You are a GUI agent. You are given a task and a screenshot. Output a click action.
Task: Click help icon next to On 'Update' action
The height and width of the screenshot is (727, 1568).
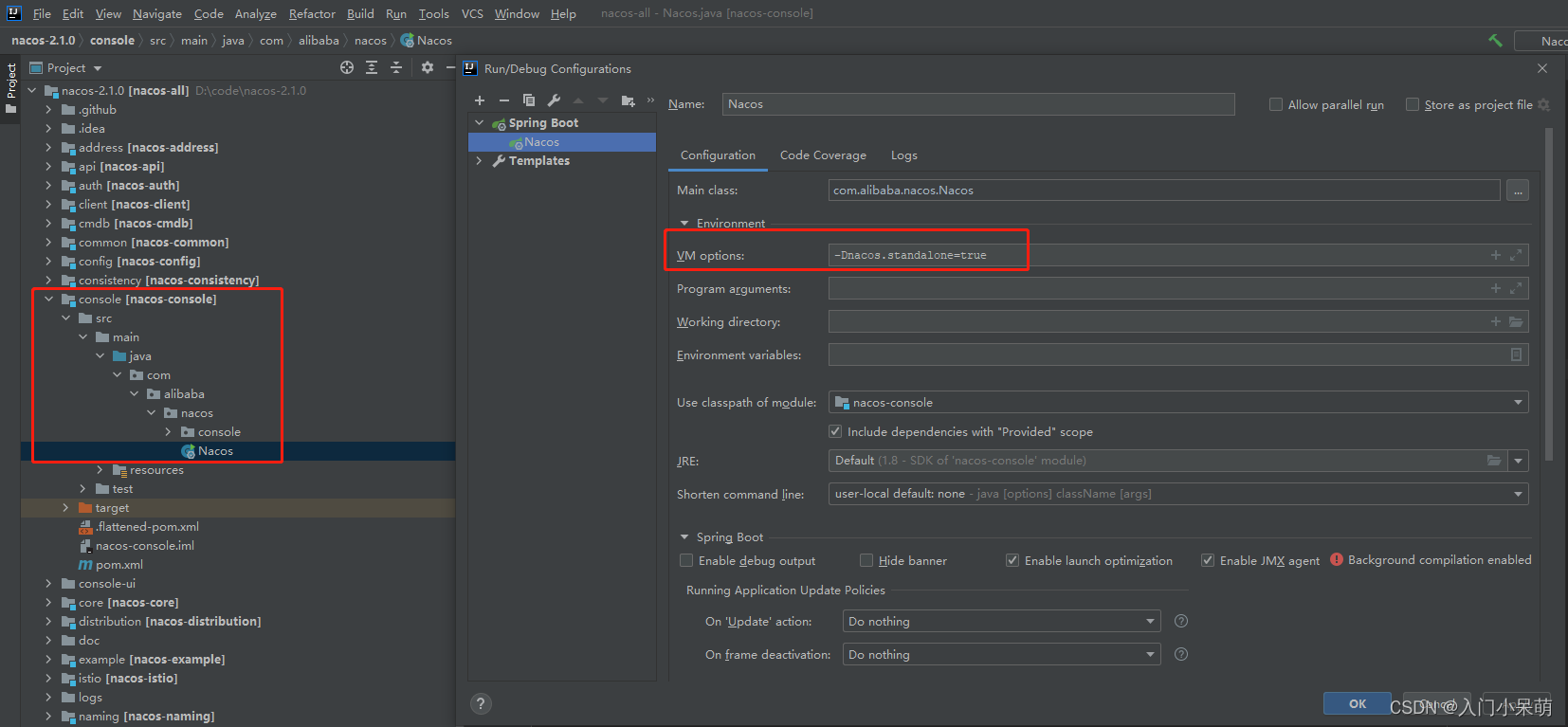point(1181,621)
